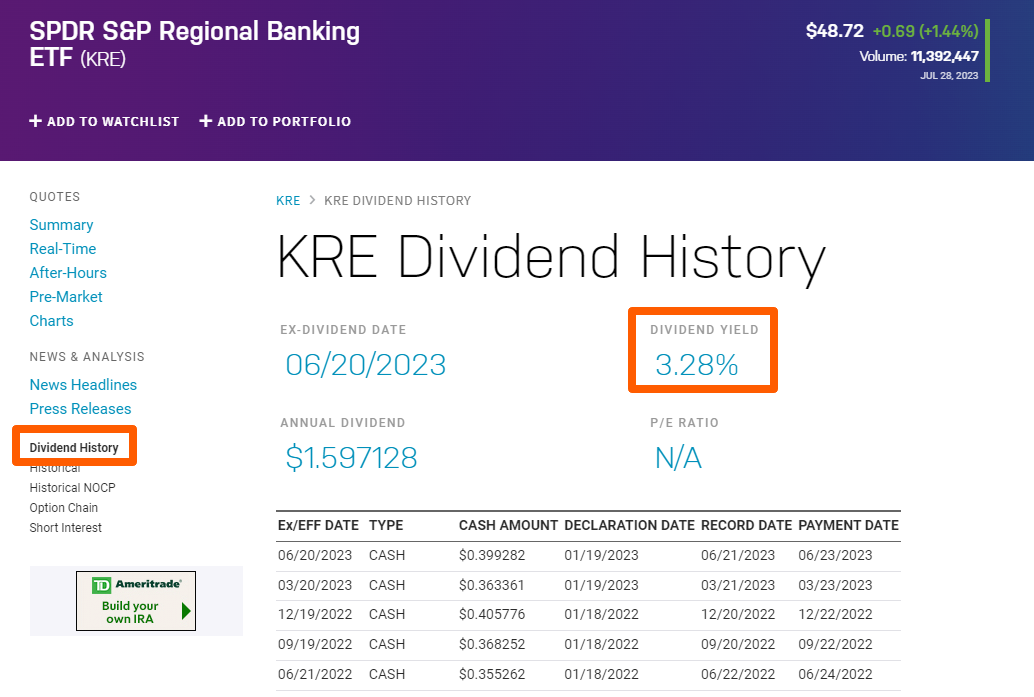Click the P/E ratio N/A value

coord(679,458)
